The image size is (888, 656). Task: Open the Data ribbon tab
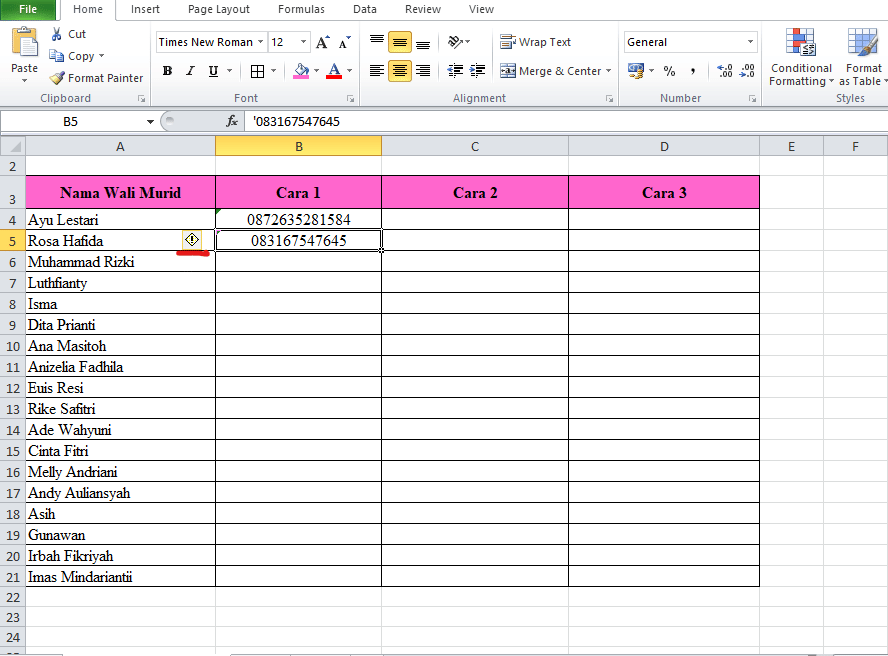coord(364,9)
